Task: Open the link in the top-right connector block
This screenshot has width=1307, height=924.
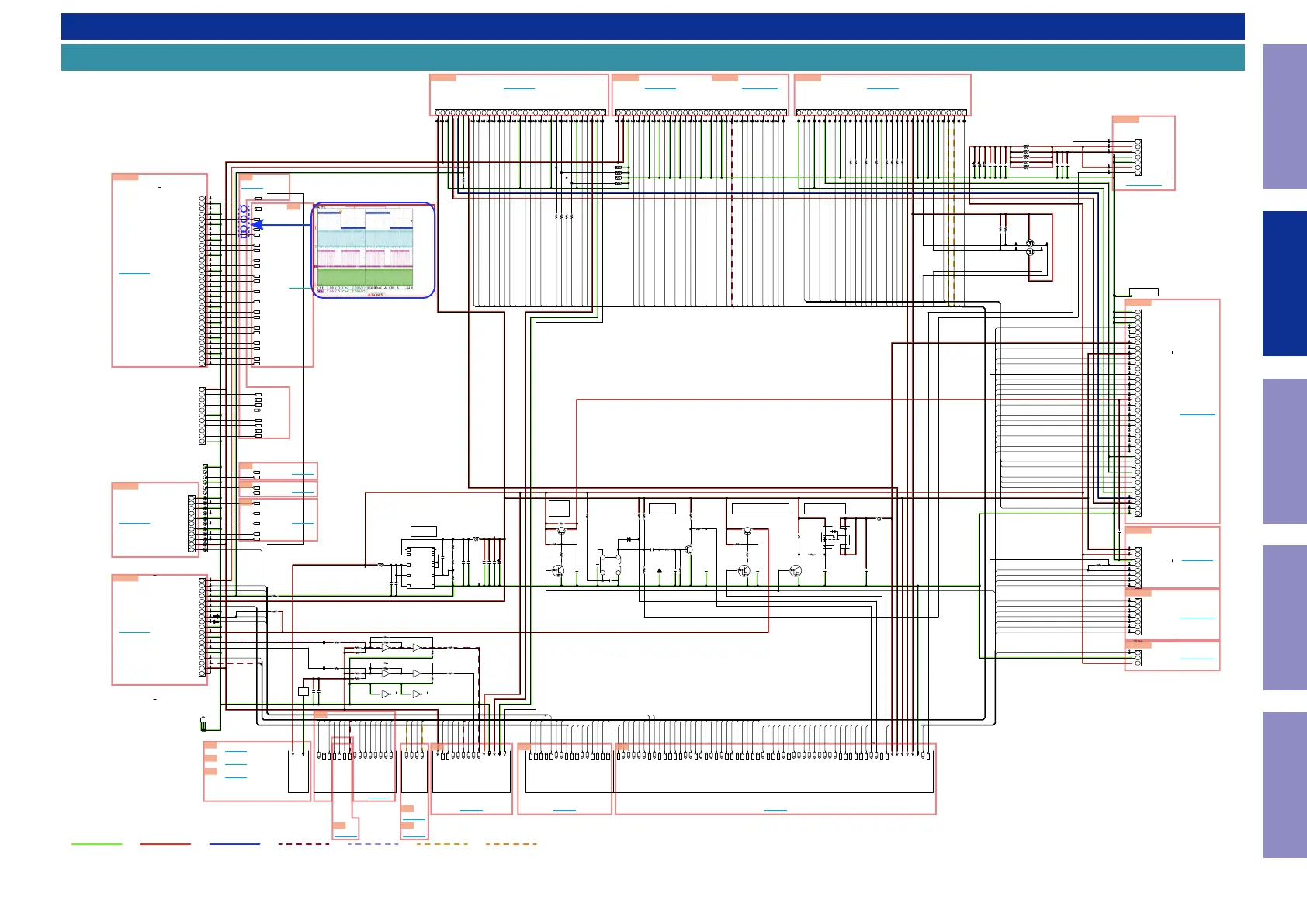Action: [1143, 185]
